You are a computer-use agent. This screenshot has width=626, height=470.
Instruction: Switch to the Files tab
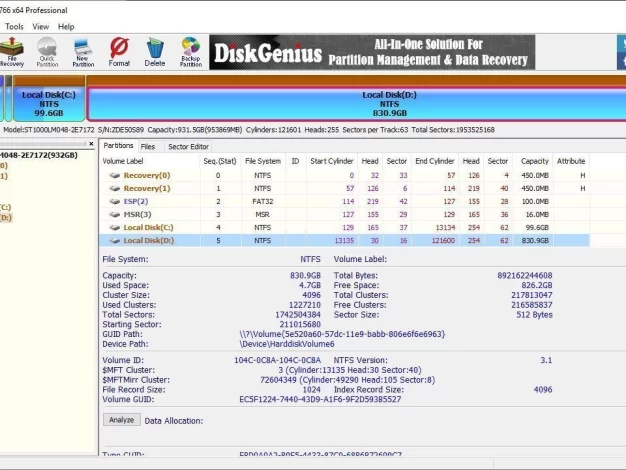click(148, 147)
